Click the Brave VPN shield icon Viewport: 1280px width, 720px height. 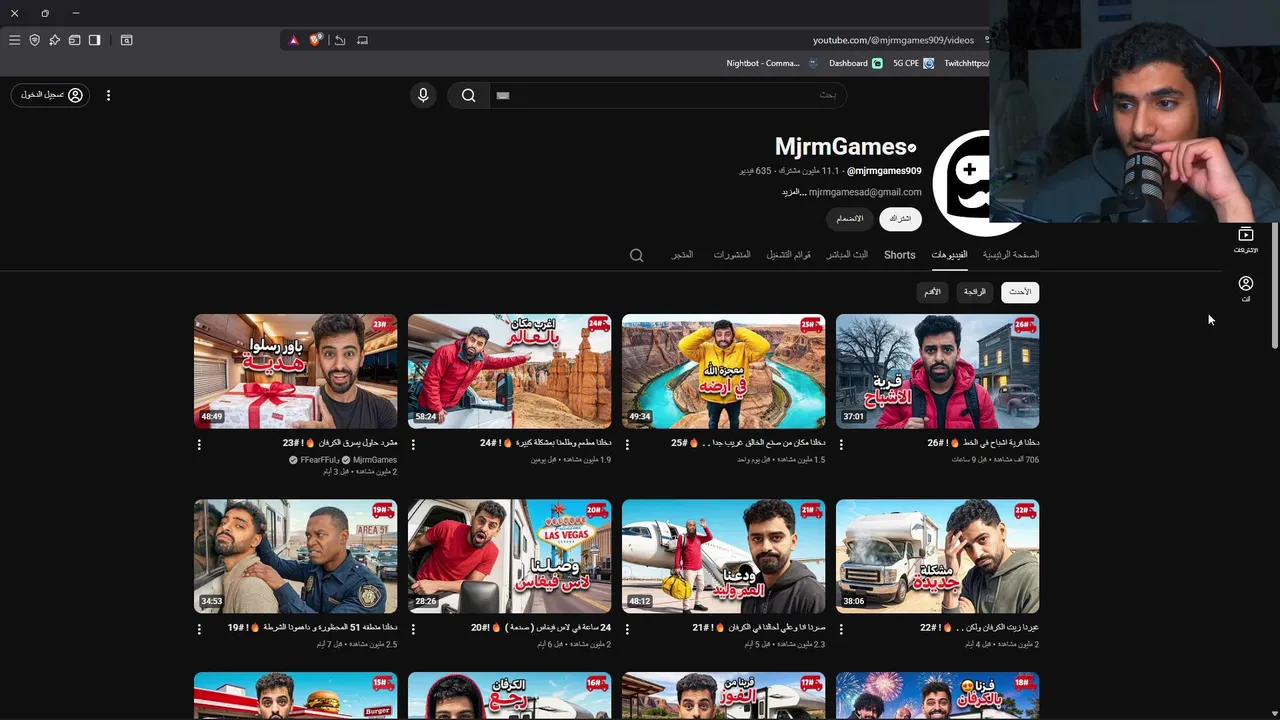click(34, 40)
